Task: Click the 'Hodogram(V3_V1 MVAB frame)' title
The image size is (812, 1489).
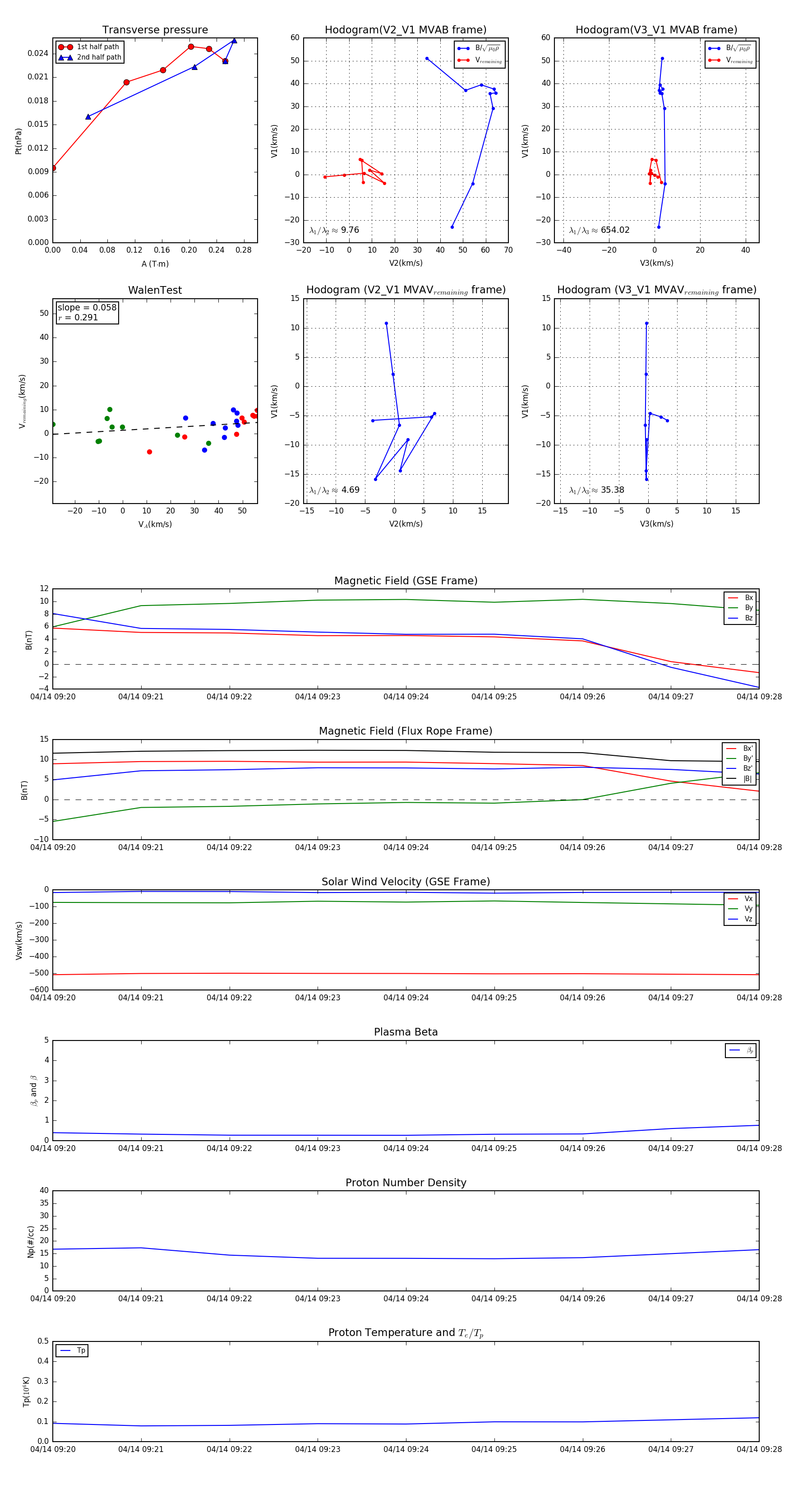Action: [656, 29]
